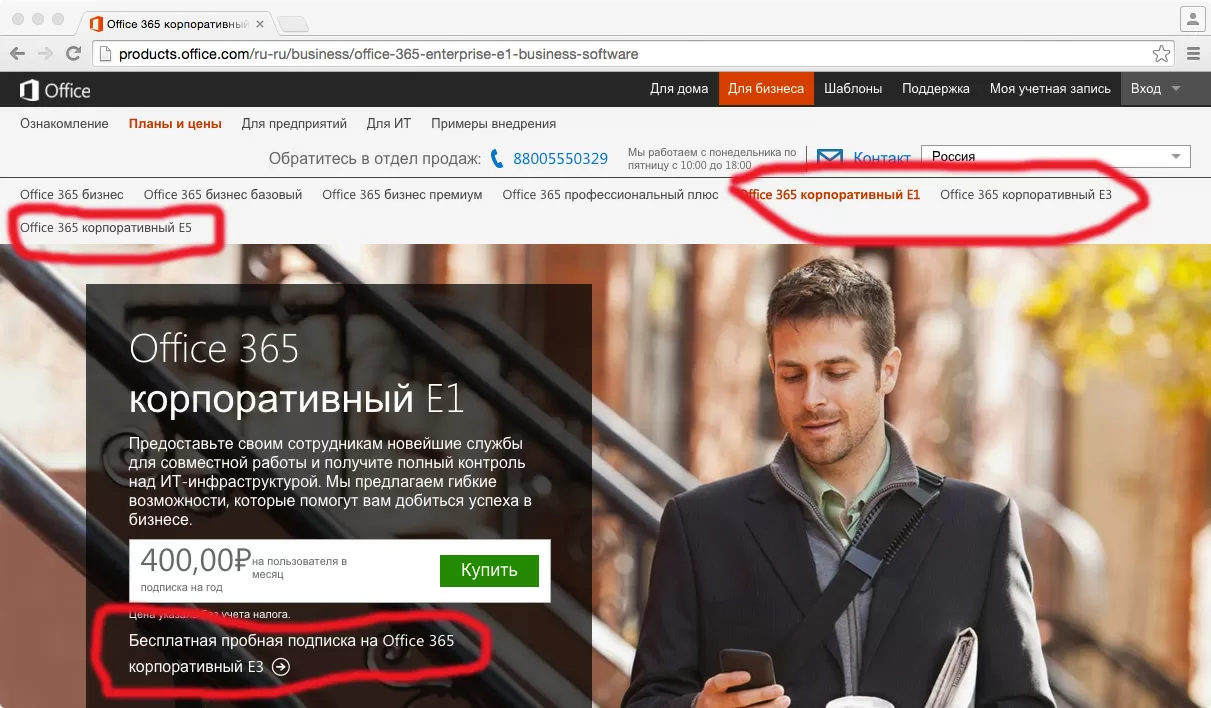This screenshot has width=1211, height=708.
Task: Open the Chrome profile avatar button
Action: click(1192, 19)
